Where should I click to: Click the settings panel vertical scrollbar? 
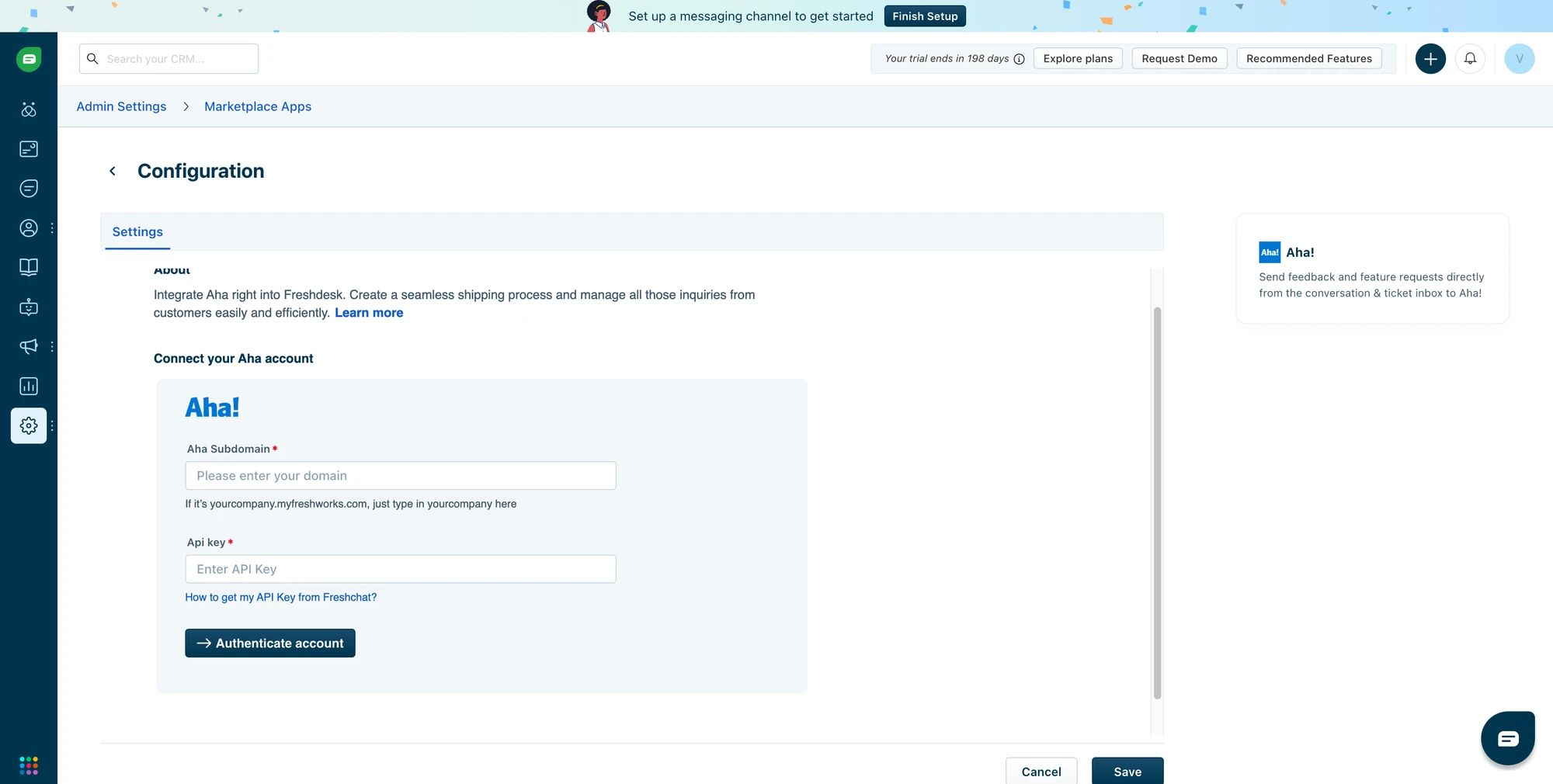[x=1157, y=503]
